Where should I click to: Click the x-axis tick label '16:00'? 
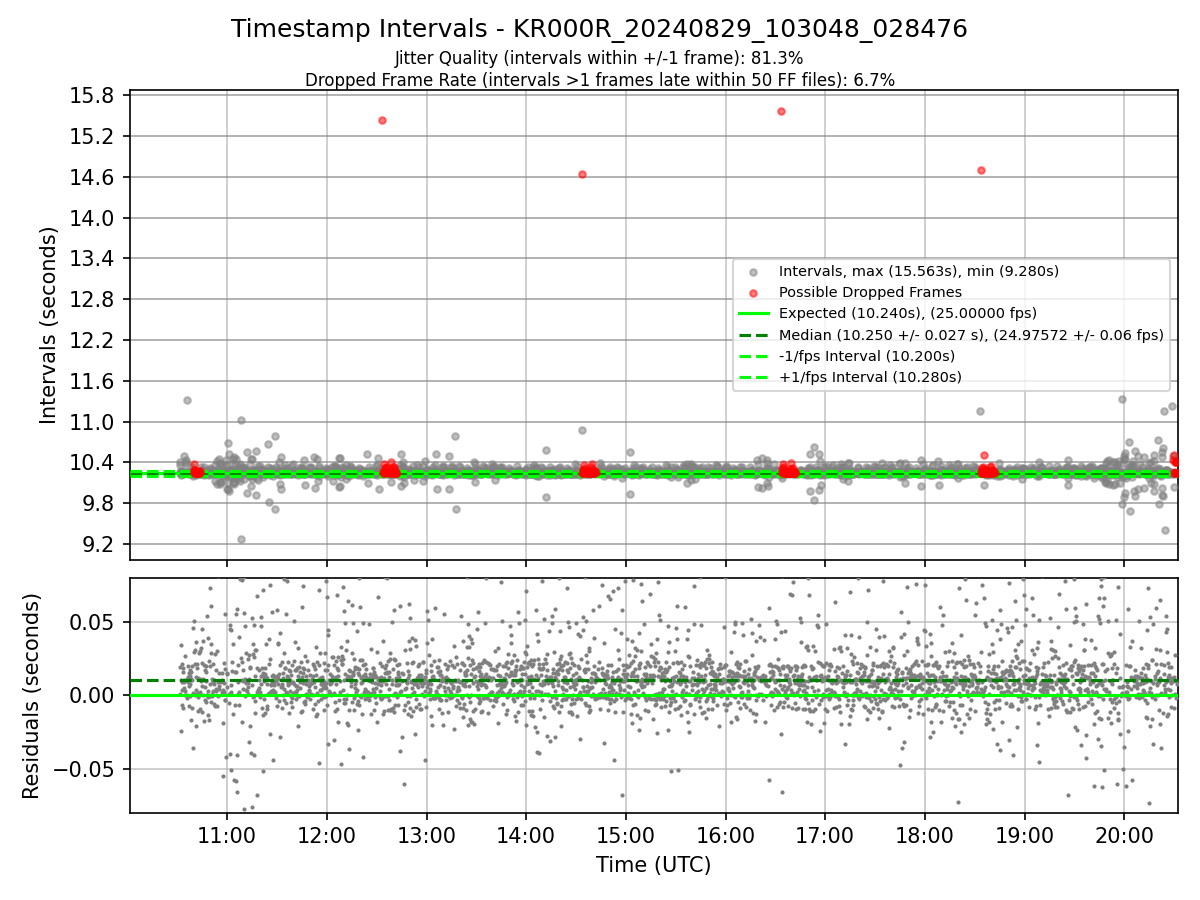point(725,836)
